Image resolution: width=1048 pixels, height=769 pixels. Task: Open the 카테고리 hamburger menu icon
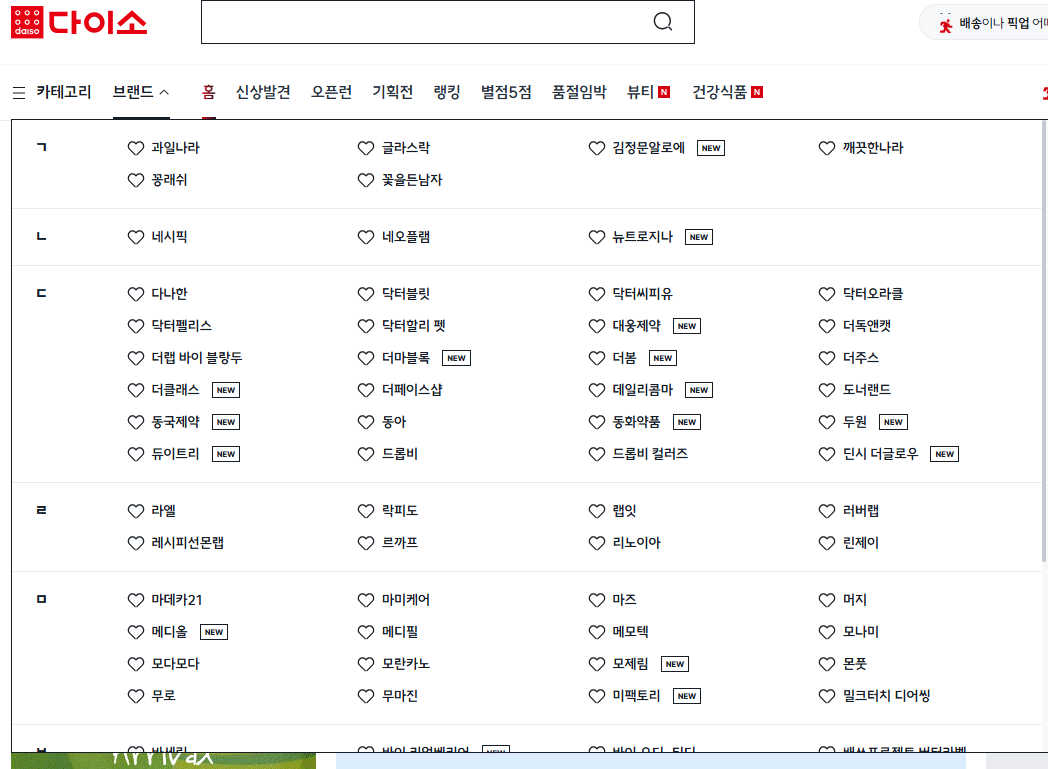click(x=19, y=92)
